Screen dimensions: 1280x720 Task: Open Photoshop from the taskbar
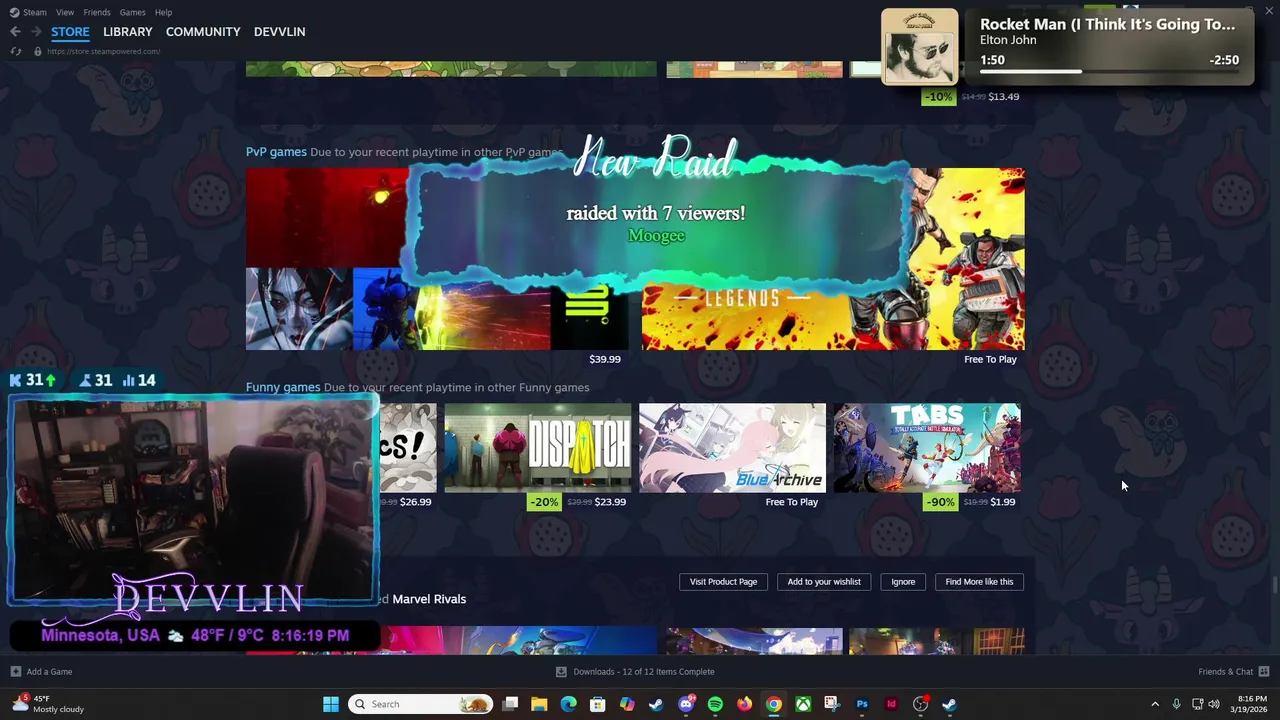click(x=862, y=704)
